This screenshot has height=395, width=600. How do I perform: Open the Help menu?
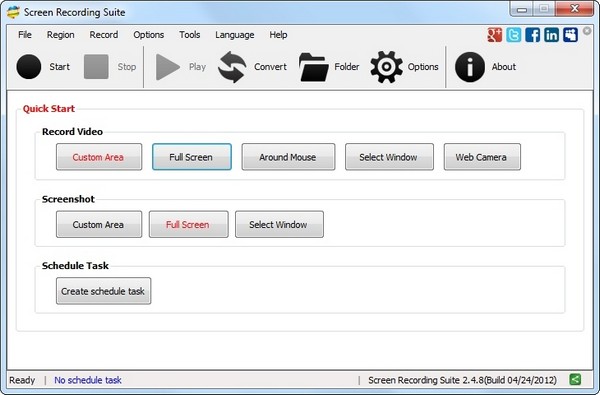point(278,35)
